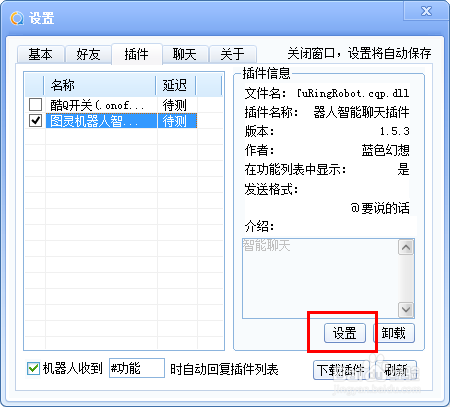The image size is (450, 407).
Task: Enable the 酷Q开关 plugin checkbox
Action: point(35,105)
